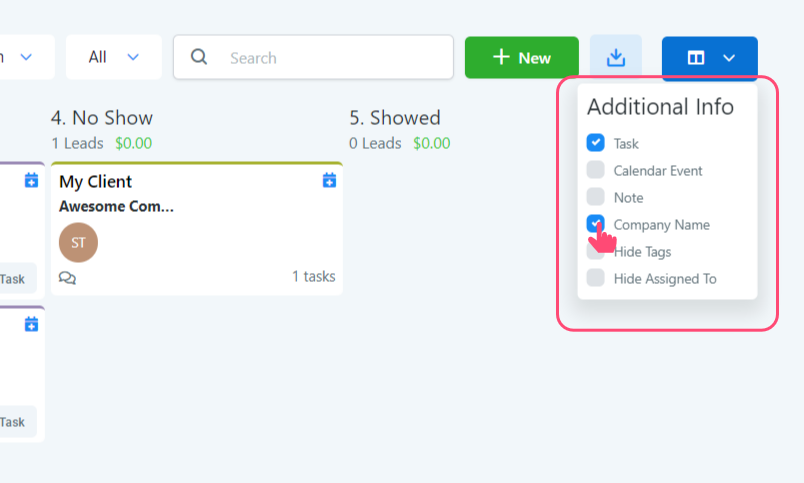Click calendar add icon on My Client card
This screenshot has width=804, height=483.
[330, 181]
